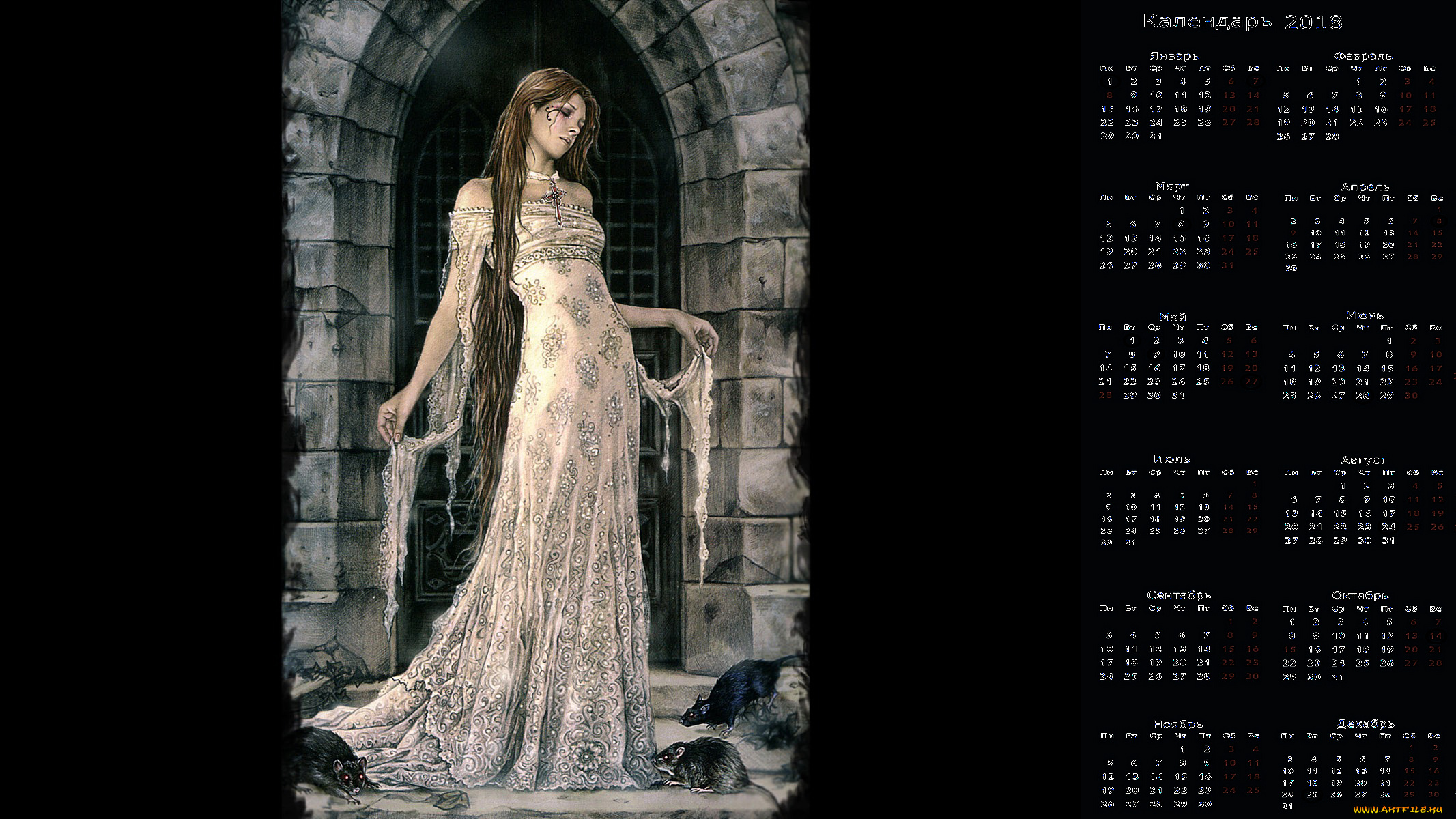1456x819 pixels.
Task: Select date 30 in the Апрель grid
Action: [x=1291, y=268]
